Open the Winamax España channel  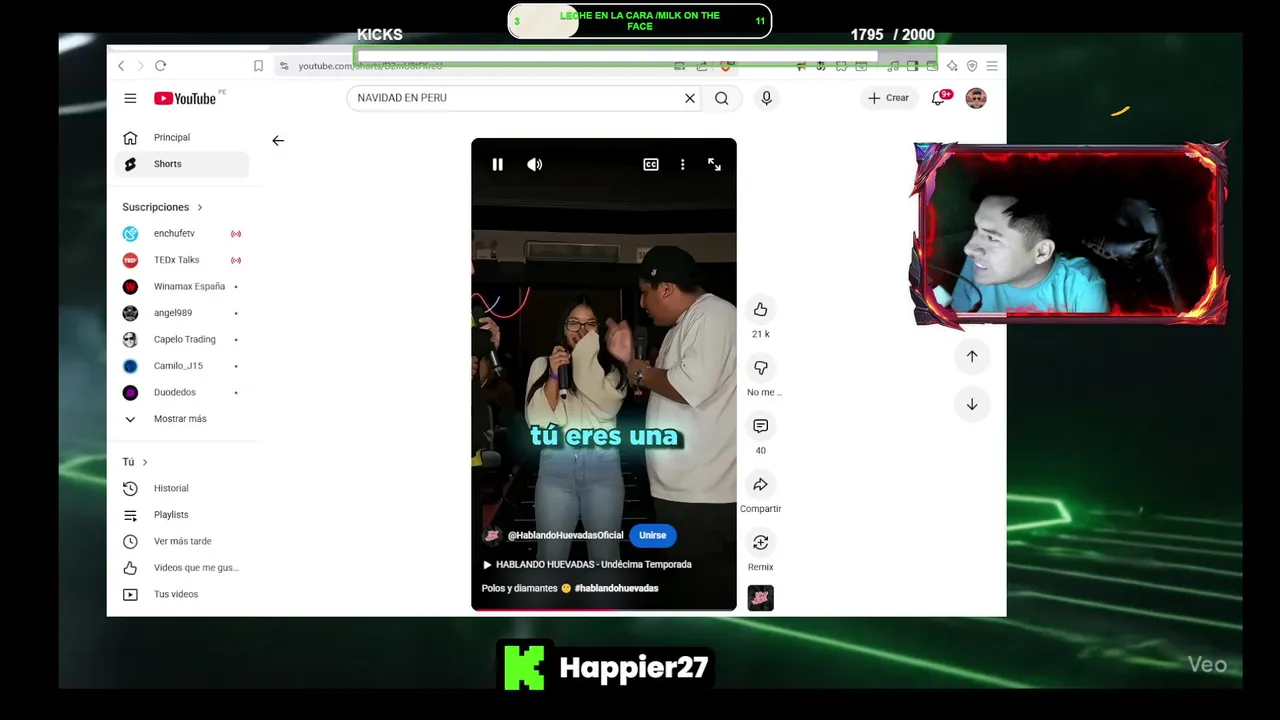pos(182,286)
